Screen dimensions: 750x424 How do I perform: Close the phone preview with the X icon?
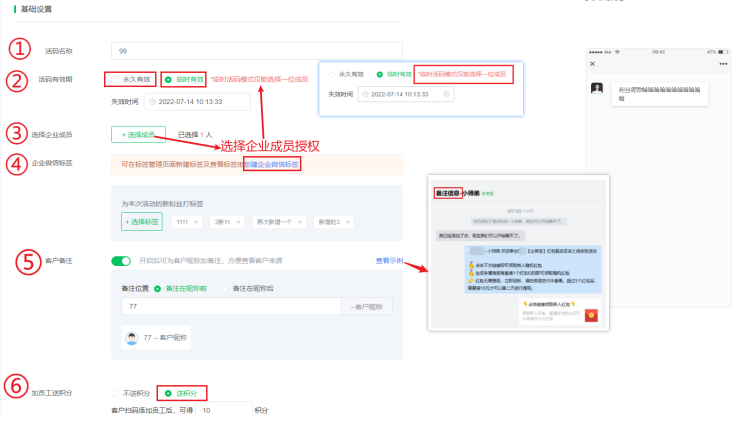pyautogui.click(x=593, y=64)
